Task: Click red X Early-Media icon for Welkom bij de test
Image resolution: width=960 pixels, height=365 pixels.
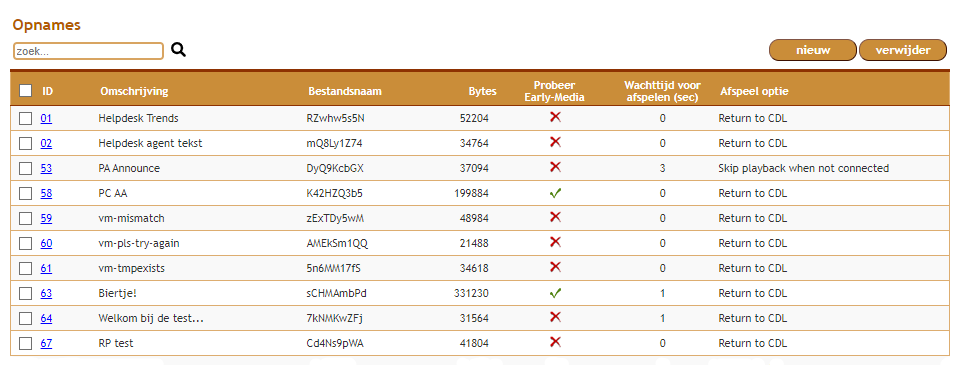Action: 555,317
